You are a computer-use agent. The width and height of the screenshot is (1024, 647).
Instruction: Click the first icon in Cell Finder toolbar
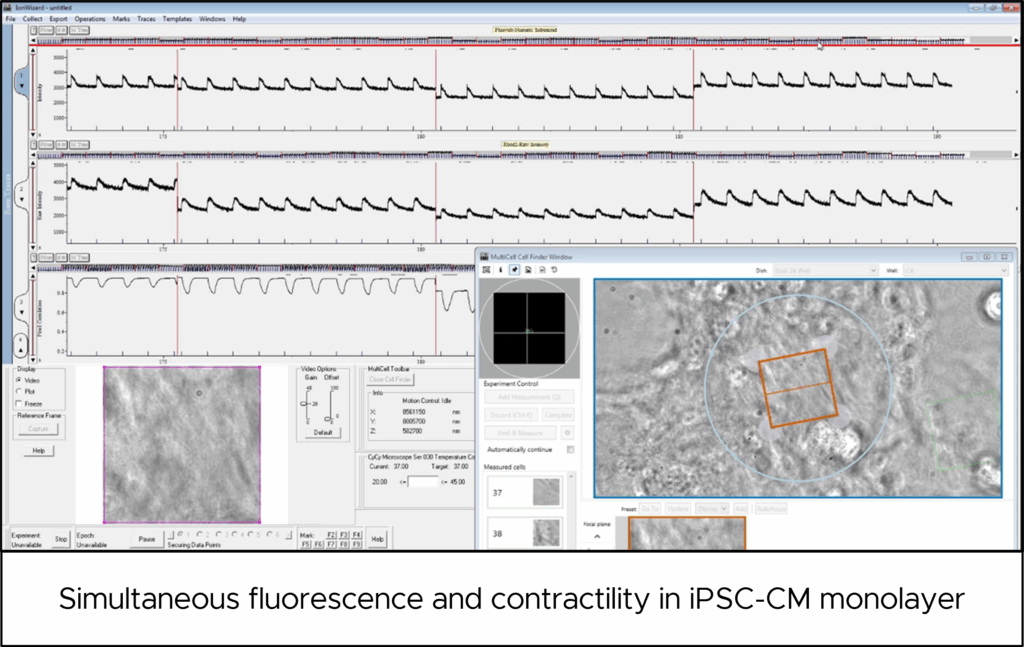coord(486,270)
